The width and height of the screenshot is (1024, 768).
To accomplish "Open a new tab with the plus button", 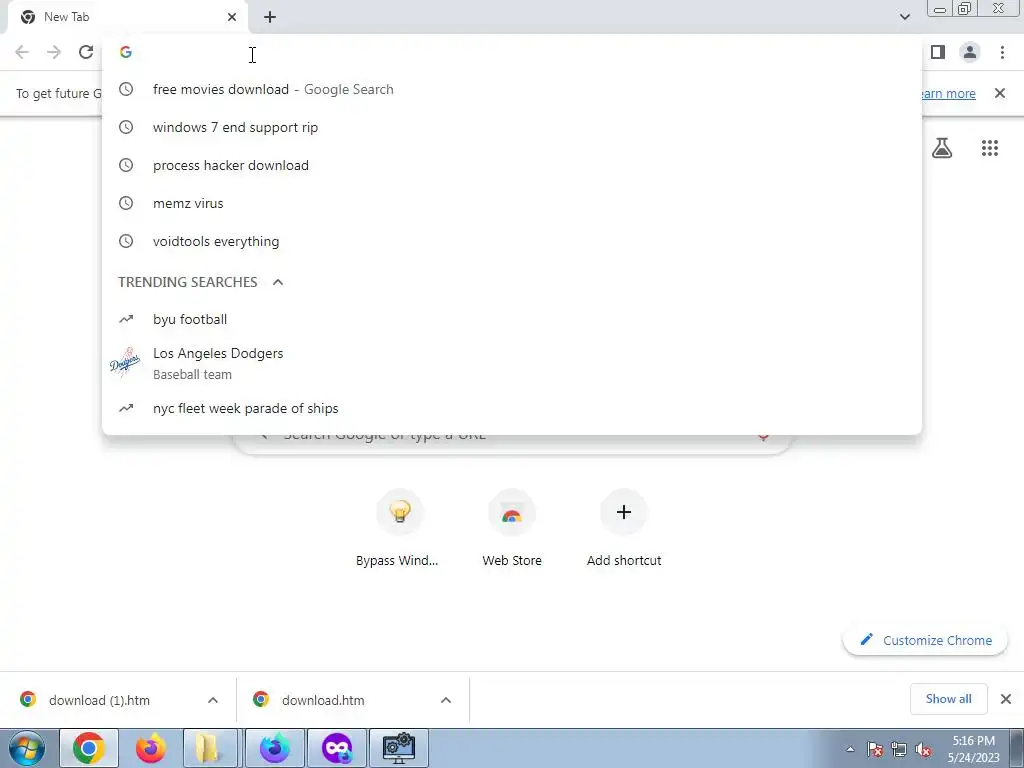I will click(x=270, y=17).
